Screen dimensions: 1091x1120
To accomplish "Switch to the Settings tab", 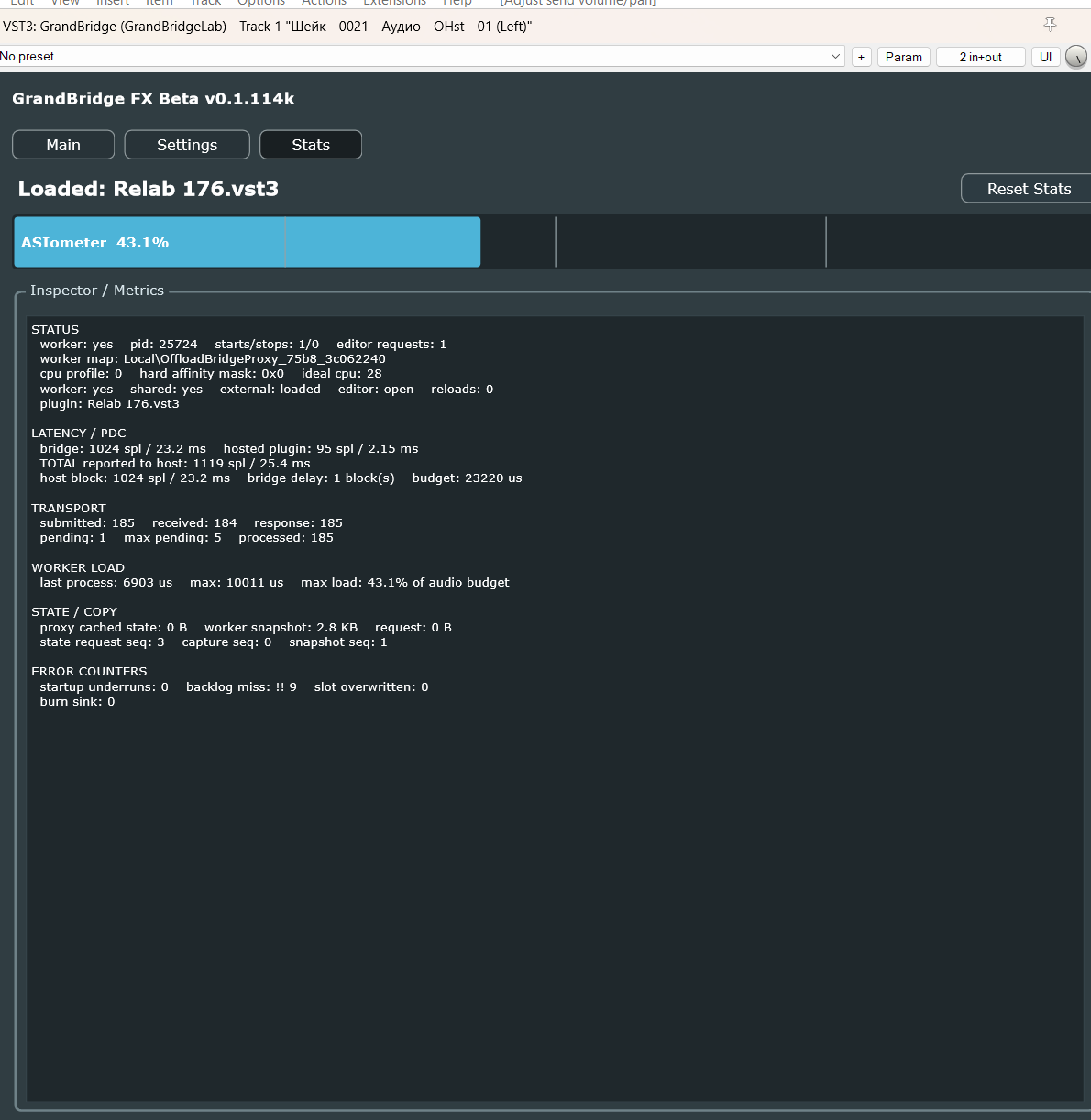I will 187,145.
